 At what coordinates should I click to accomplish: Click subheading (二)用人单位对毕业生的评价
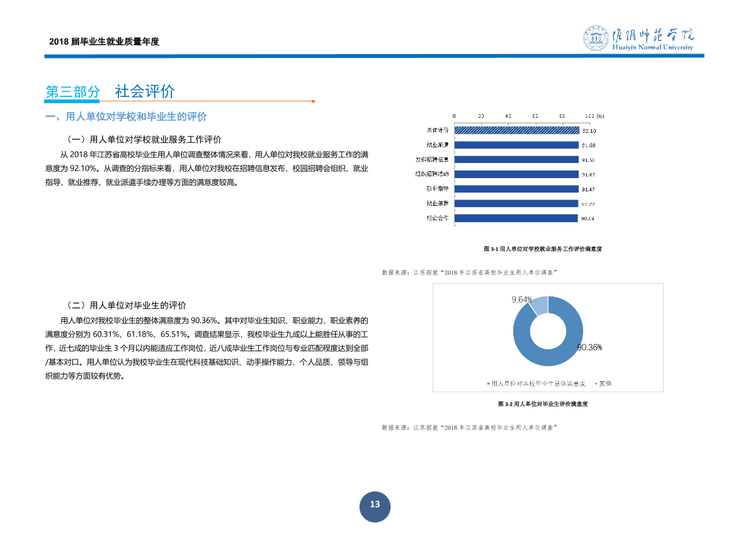pos(125,305)
